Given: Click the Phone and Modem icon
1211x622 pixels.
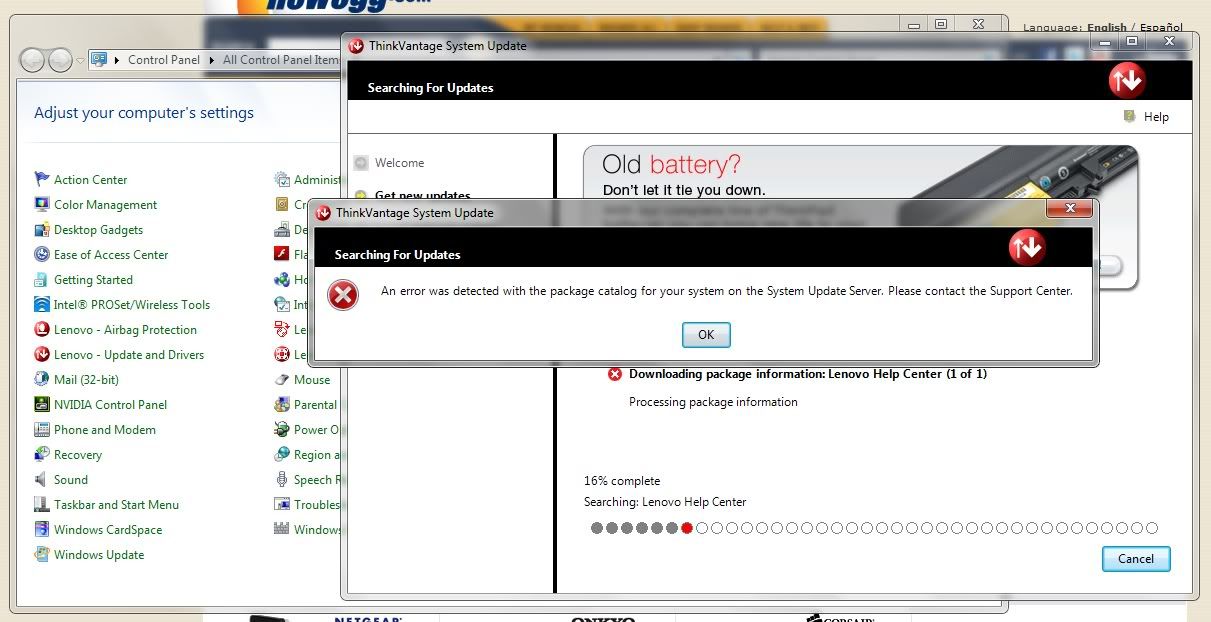Looking at the screenshot, I should click(41, 430).
